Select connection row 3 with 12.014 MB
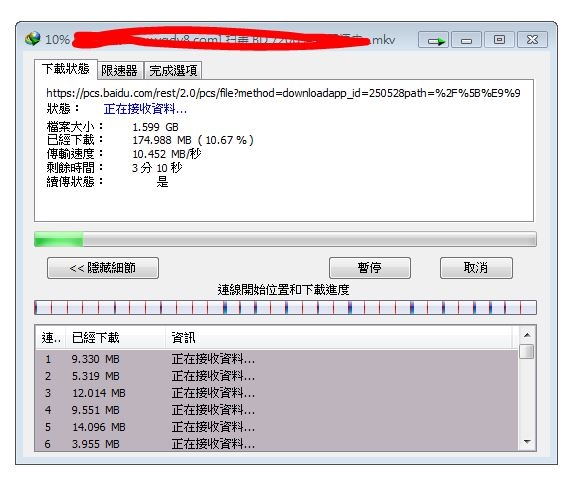Image resolution: width=583 pixels, height=501 pixels. (277, 393)
